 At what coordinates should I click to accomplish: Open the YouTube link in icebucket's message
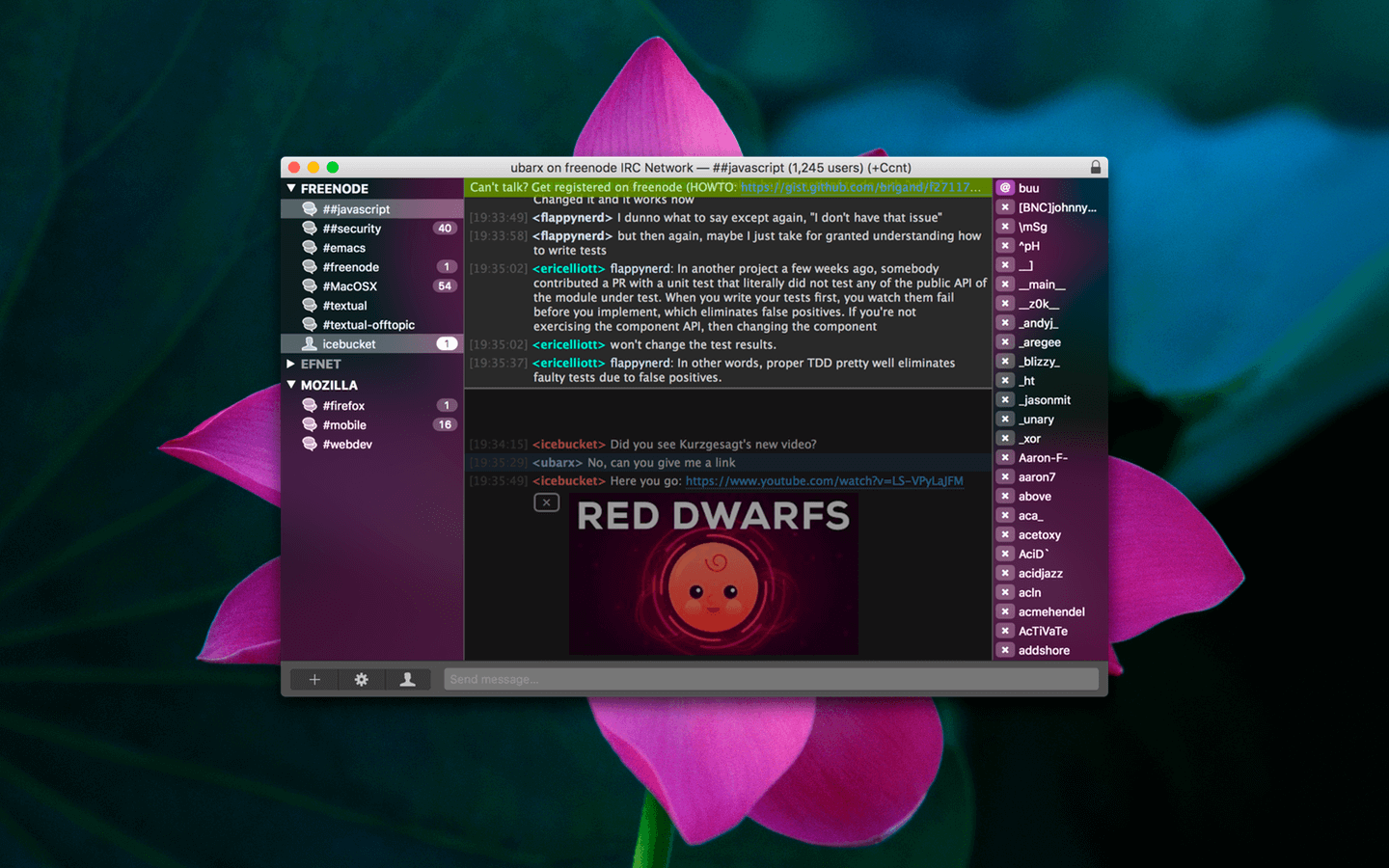824,481
